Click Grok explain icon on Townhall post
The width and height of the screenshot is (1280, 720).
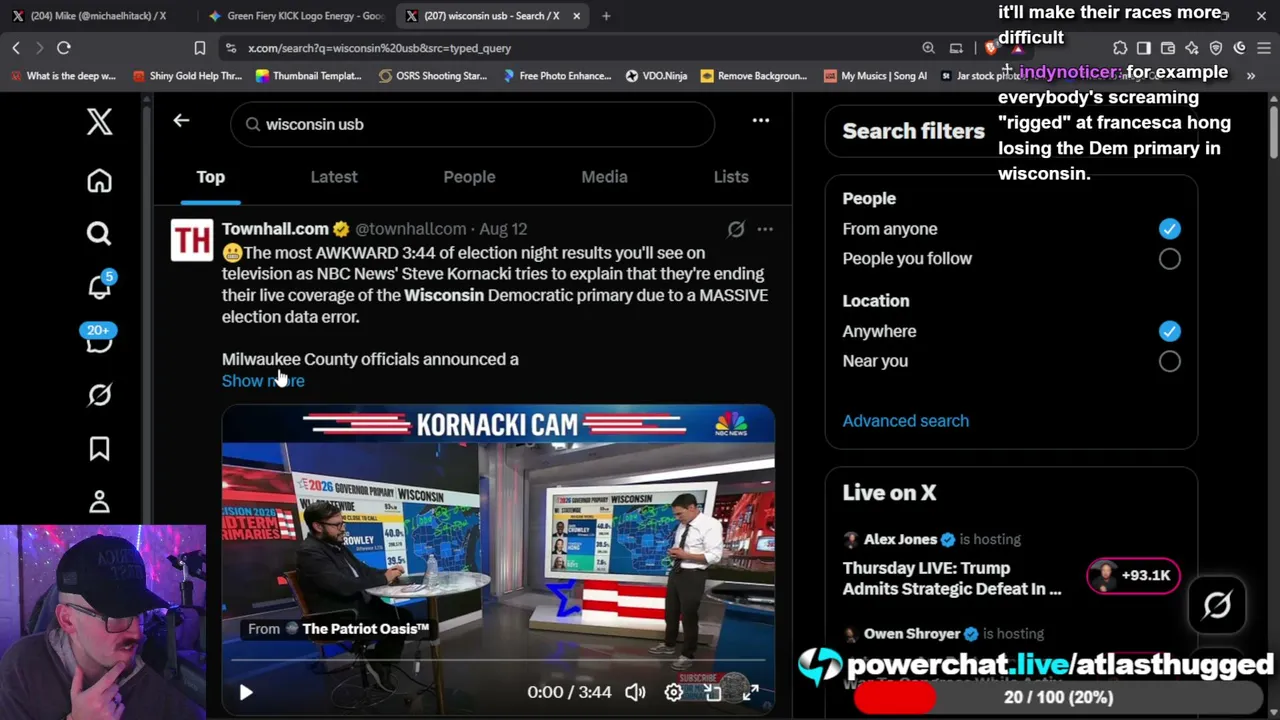pyautogui.click(x=736, y=229)
